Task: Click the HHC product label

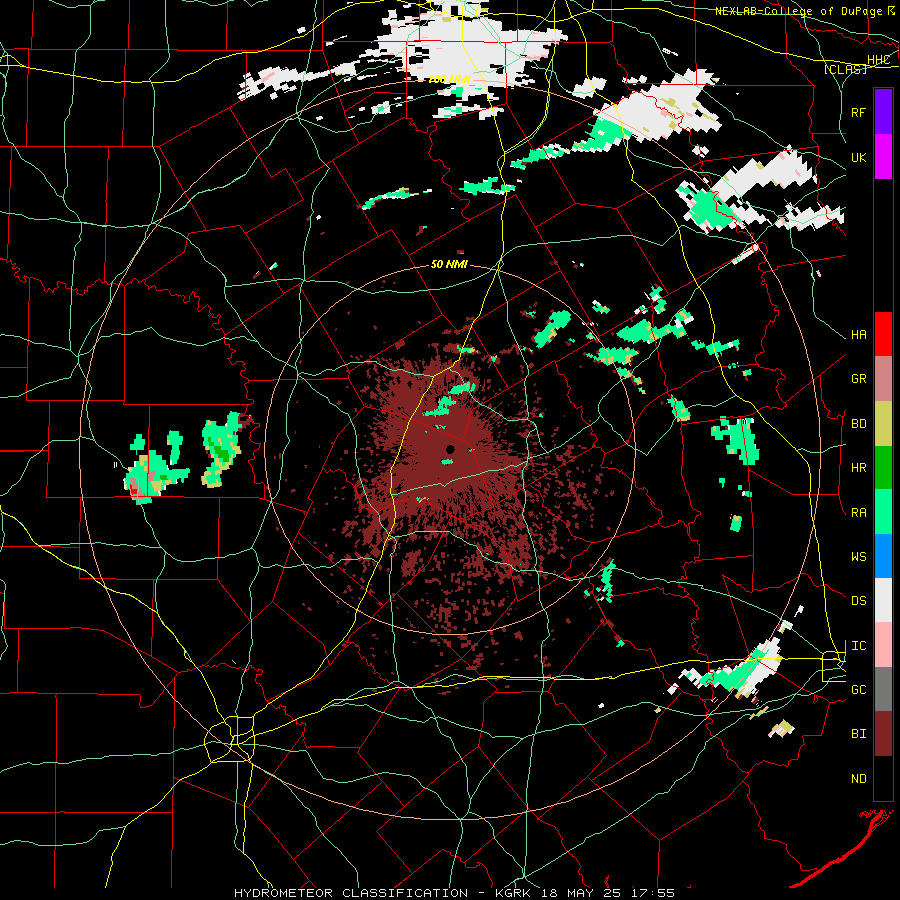Action: pyautogui.click(x=878, y=60)
